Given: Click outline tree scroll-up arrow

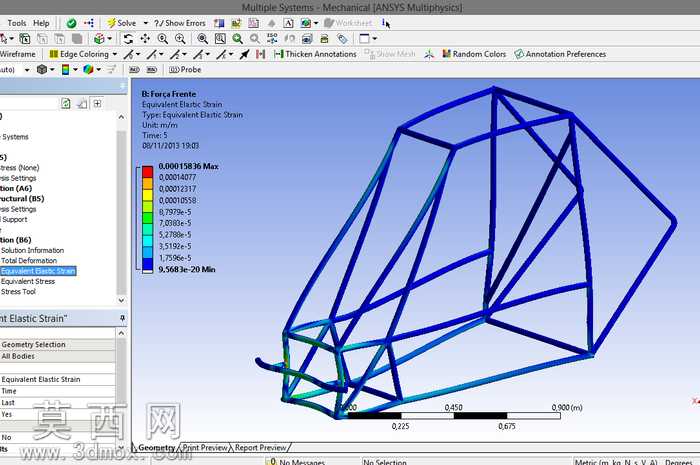Looking at the screenshot, I should tap(121, 117).
